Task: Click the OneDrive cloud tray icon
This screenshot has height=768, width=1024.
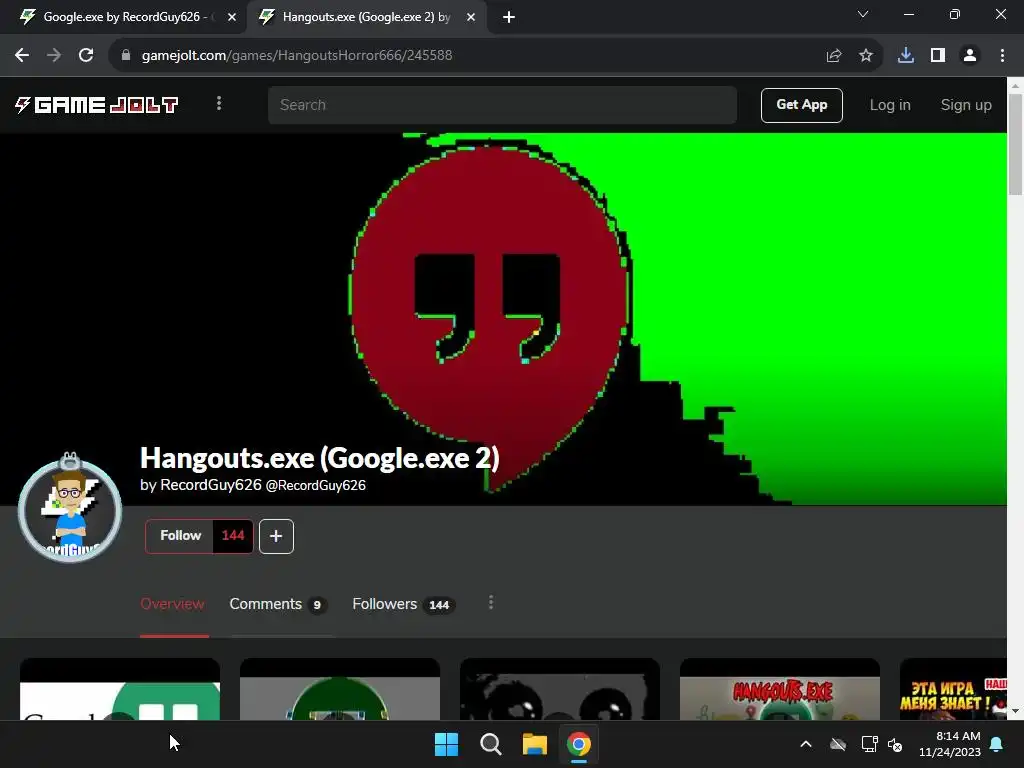Action: tap(838, 744)
